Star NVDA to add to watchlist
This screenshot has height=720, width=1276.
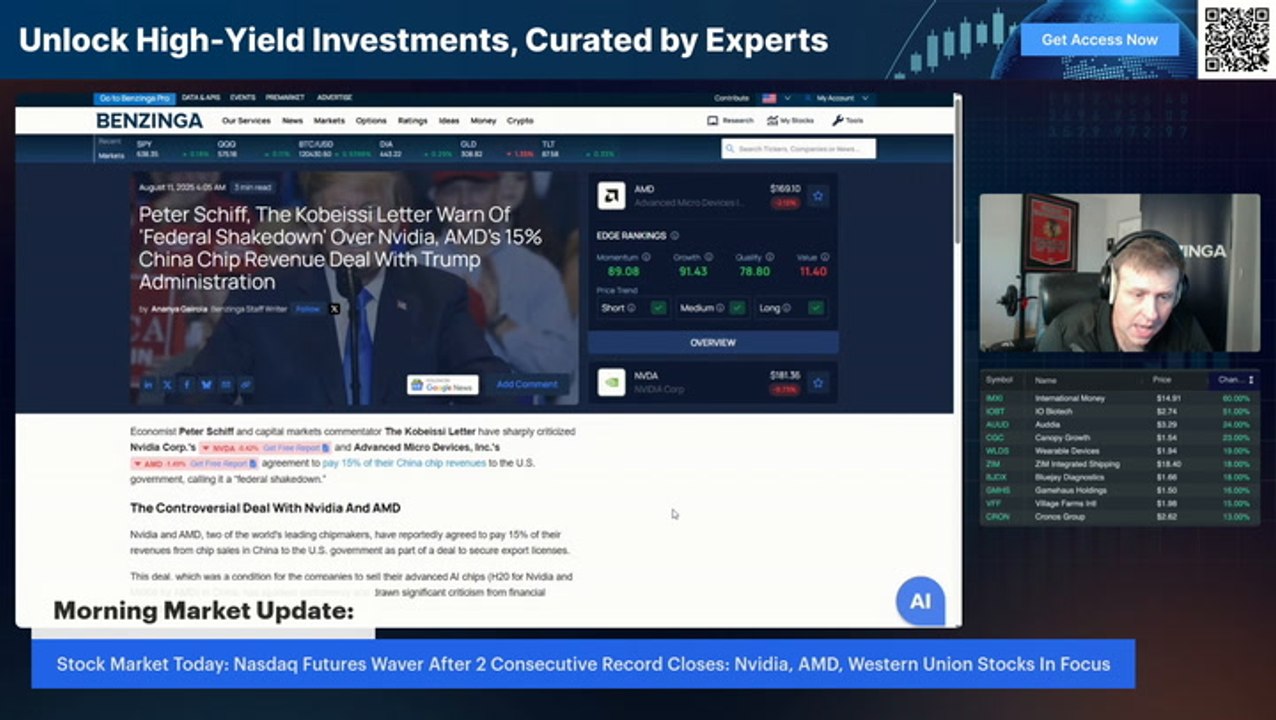click(818, 382)
